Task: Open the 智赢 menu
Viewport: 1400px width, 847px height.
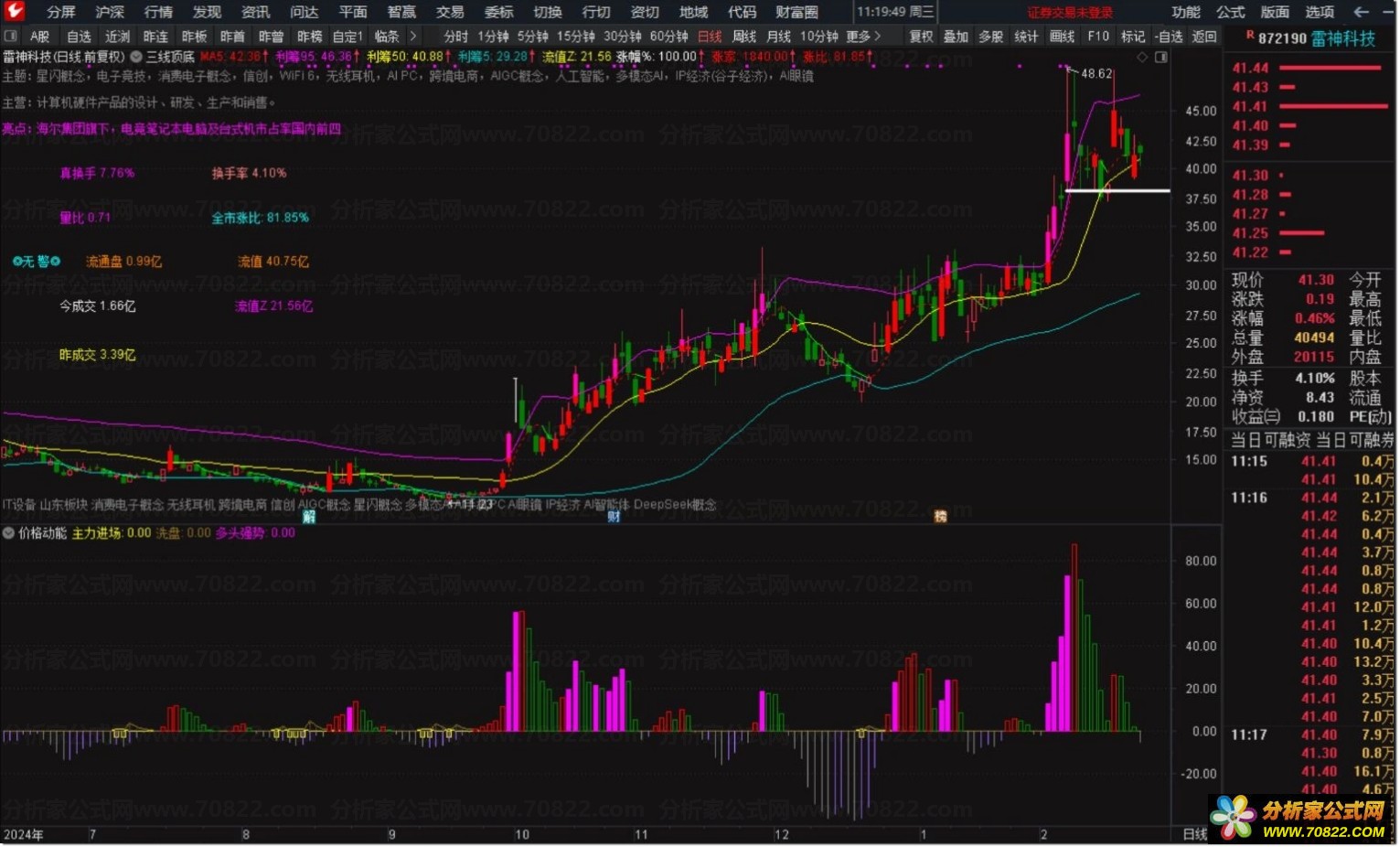Action: (401, 12)
